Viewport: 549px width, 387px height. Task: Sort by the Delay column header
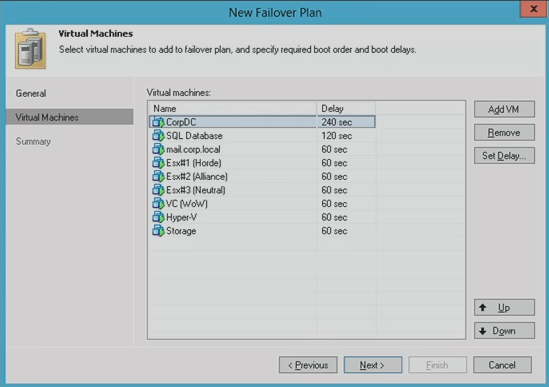coord(346,109)
